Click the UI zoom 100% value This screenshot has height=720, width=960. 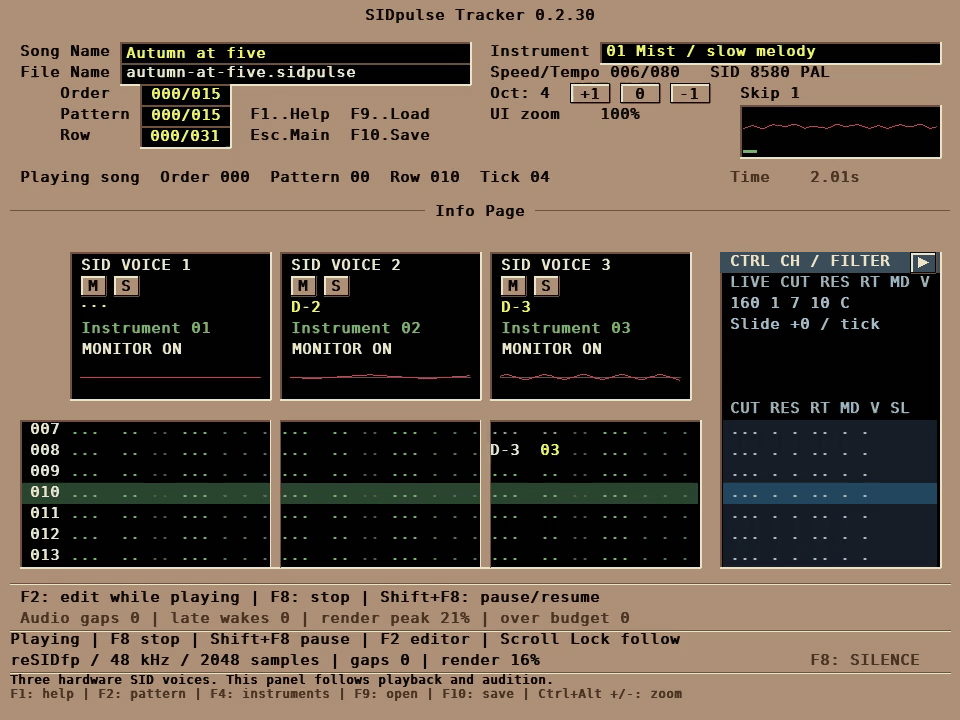(620, 114)
